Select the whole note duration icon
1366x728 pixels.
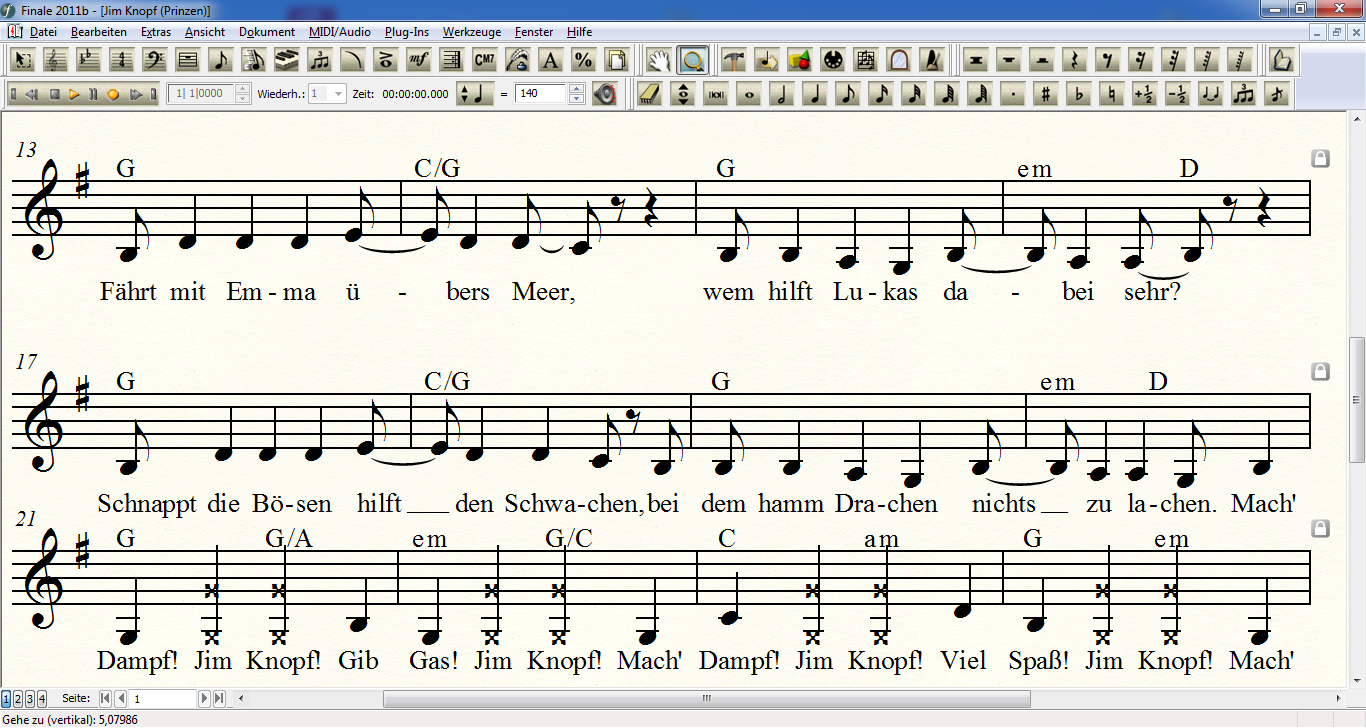(749, 95)
